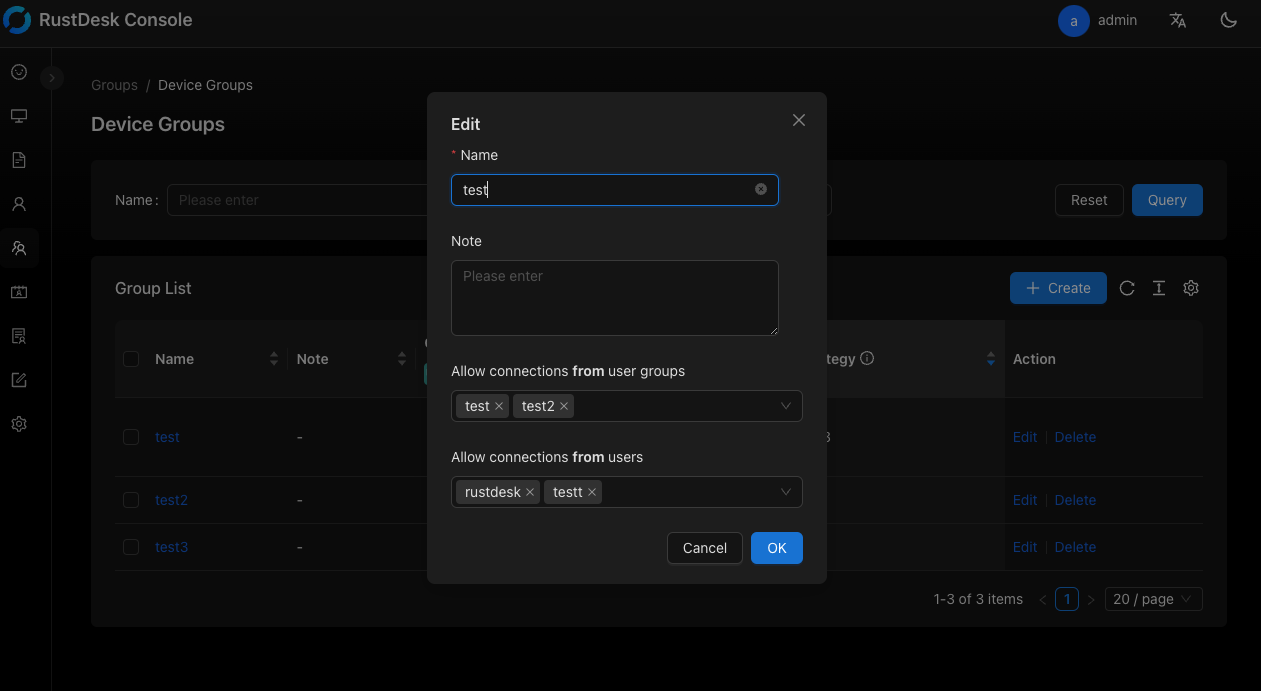The height and width of the screenshot is (691, 1261).
Task: Open the Allow connections from user groups dropdown
Action: 786,406
